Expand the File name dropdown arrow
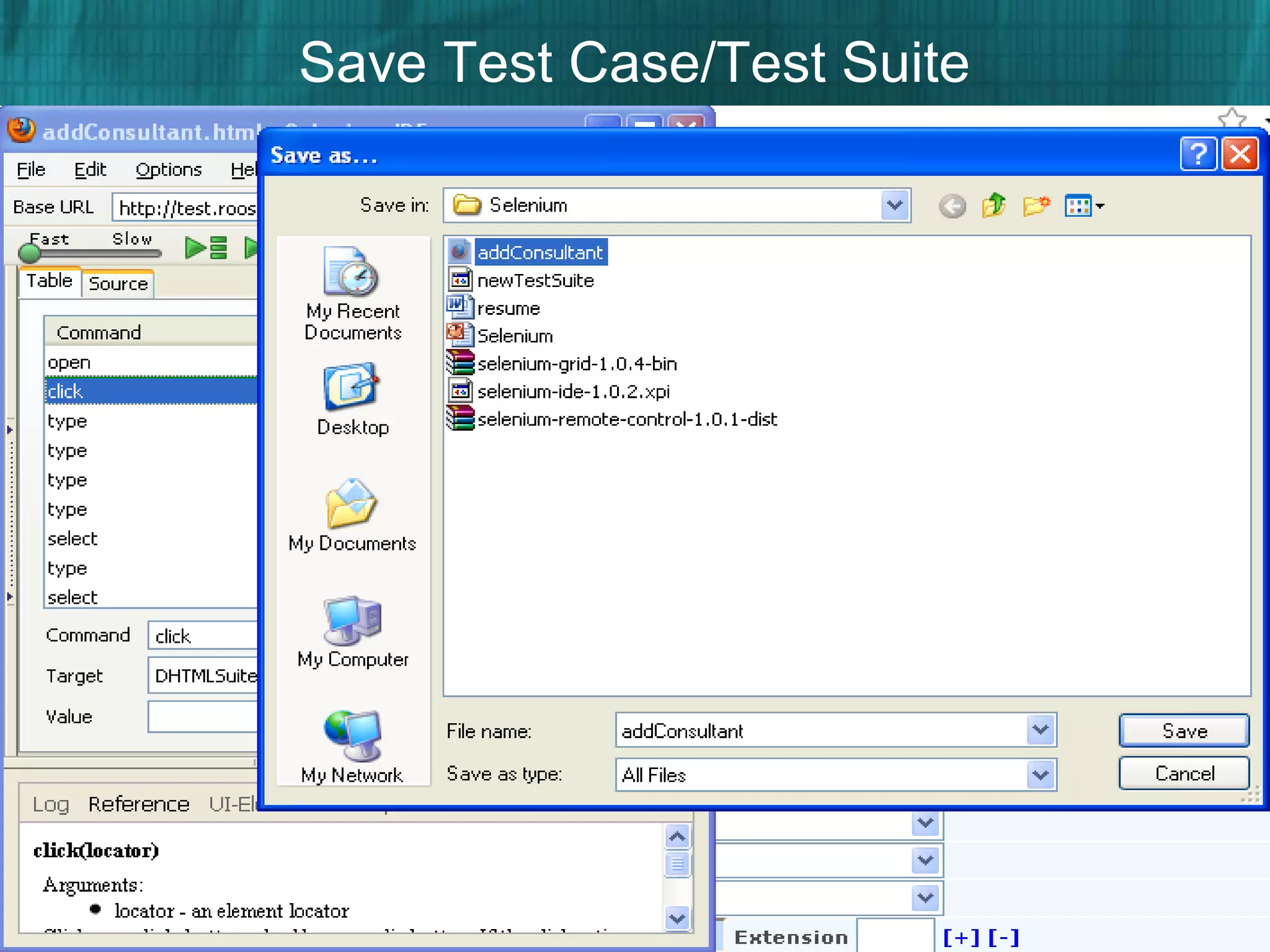This screenshot has height=952, width=1270. (1041, 730)
